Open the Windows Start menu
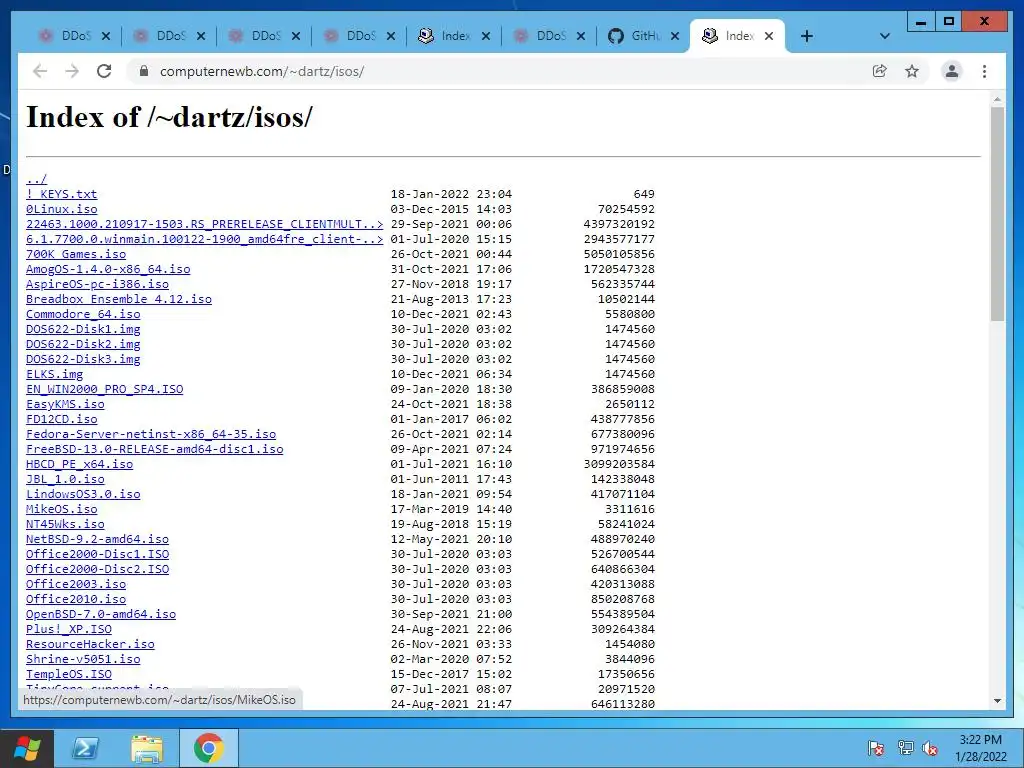The image size is (1024, 768). point(26,748)
